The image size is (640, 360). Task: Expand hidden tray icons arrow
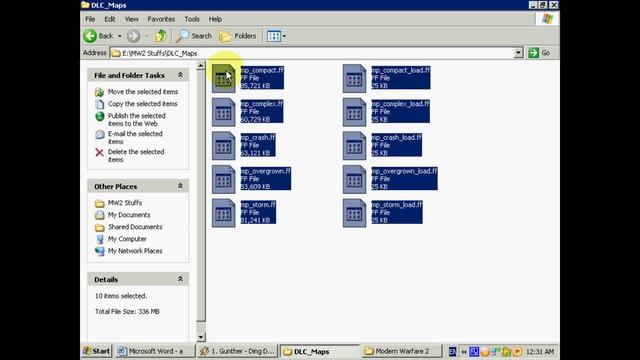click(x=464, y=351)
